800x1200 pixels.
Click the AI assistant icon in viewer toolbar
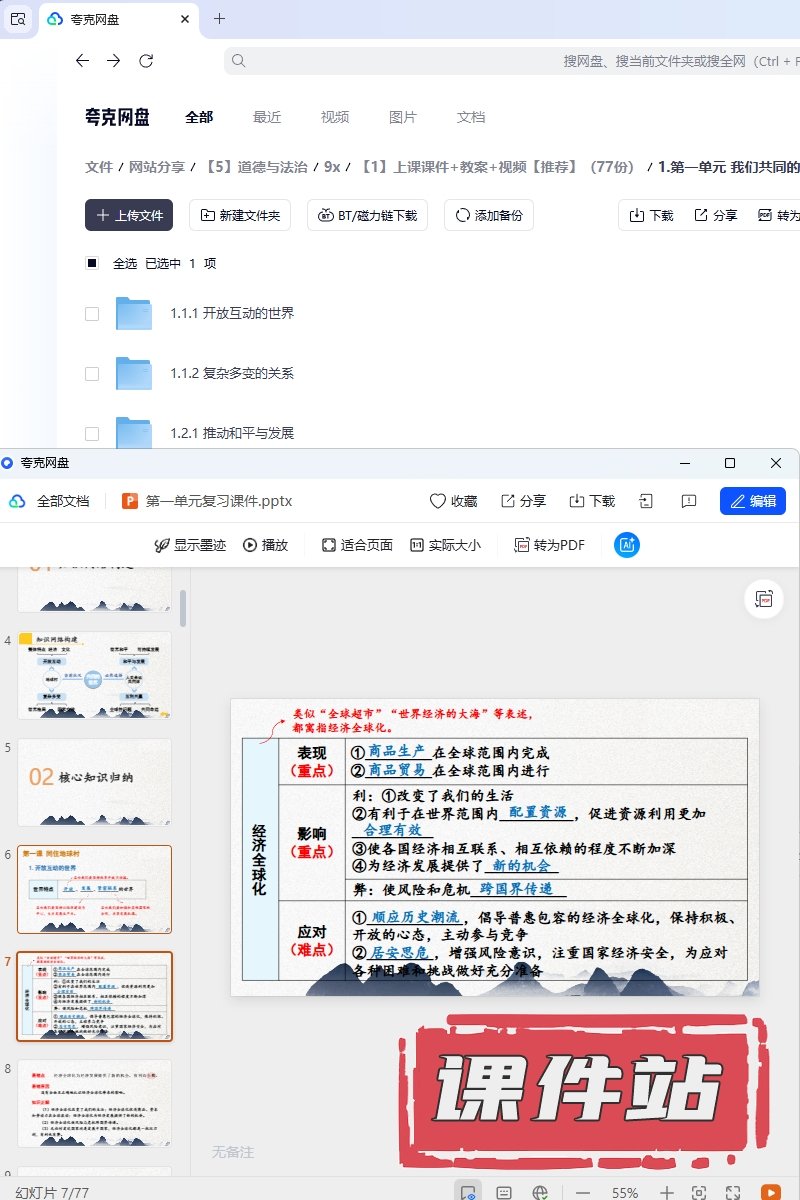[x=627, y=545]
